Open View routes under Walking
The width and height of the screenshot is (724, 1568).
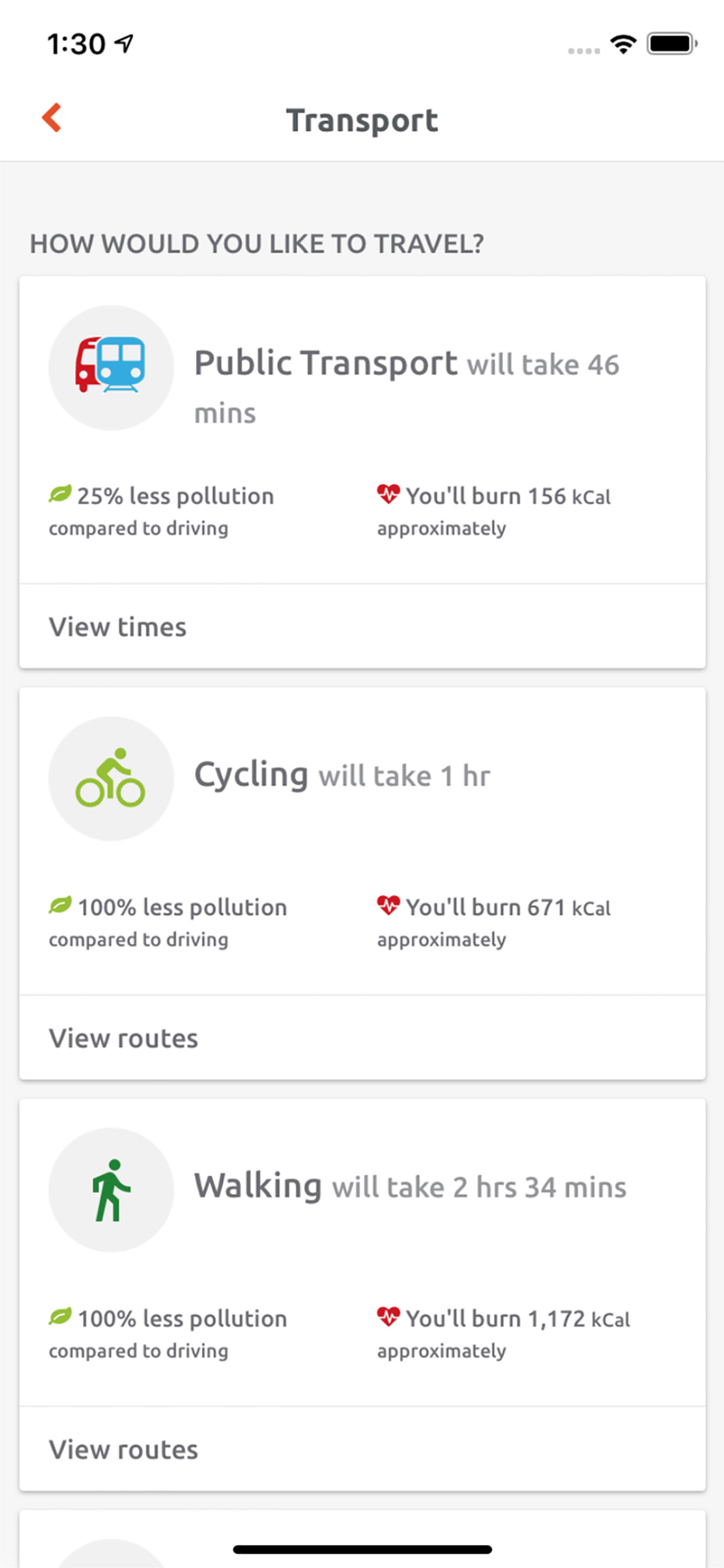[x=363, y=1448]
